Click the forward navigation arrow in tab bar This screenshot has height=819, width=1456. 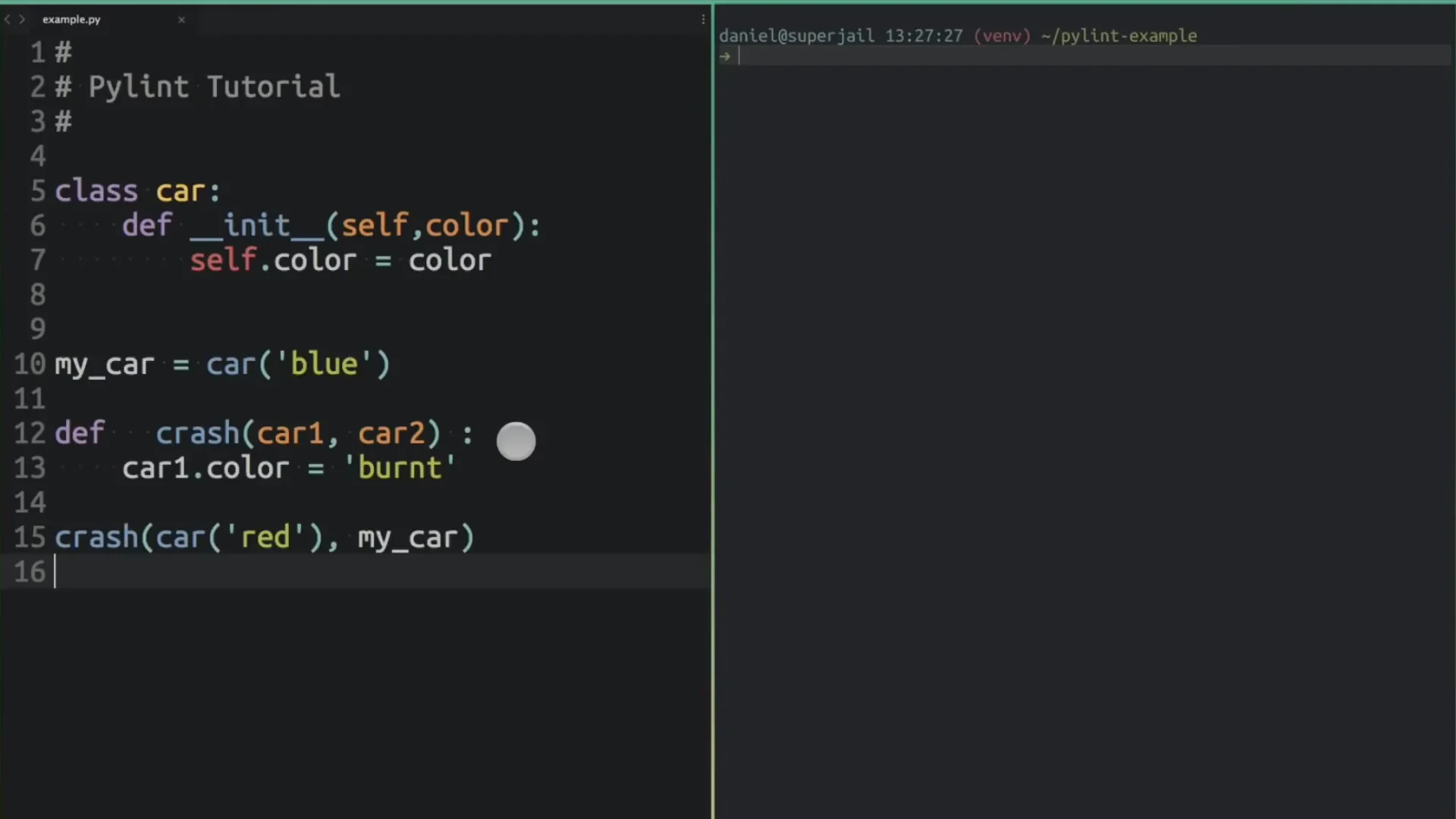[22, 20]
